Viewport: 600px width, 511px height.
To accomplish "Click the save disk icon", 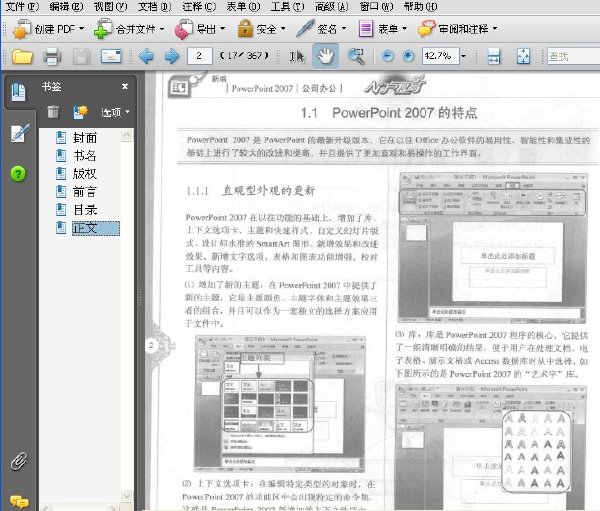I will click(81, 57).
